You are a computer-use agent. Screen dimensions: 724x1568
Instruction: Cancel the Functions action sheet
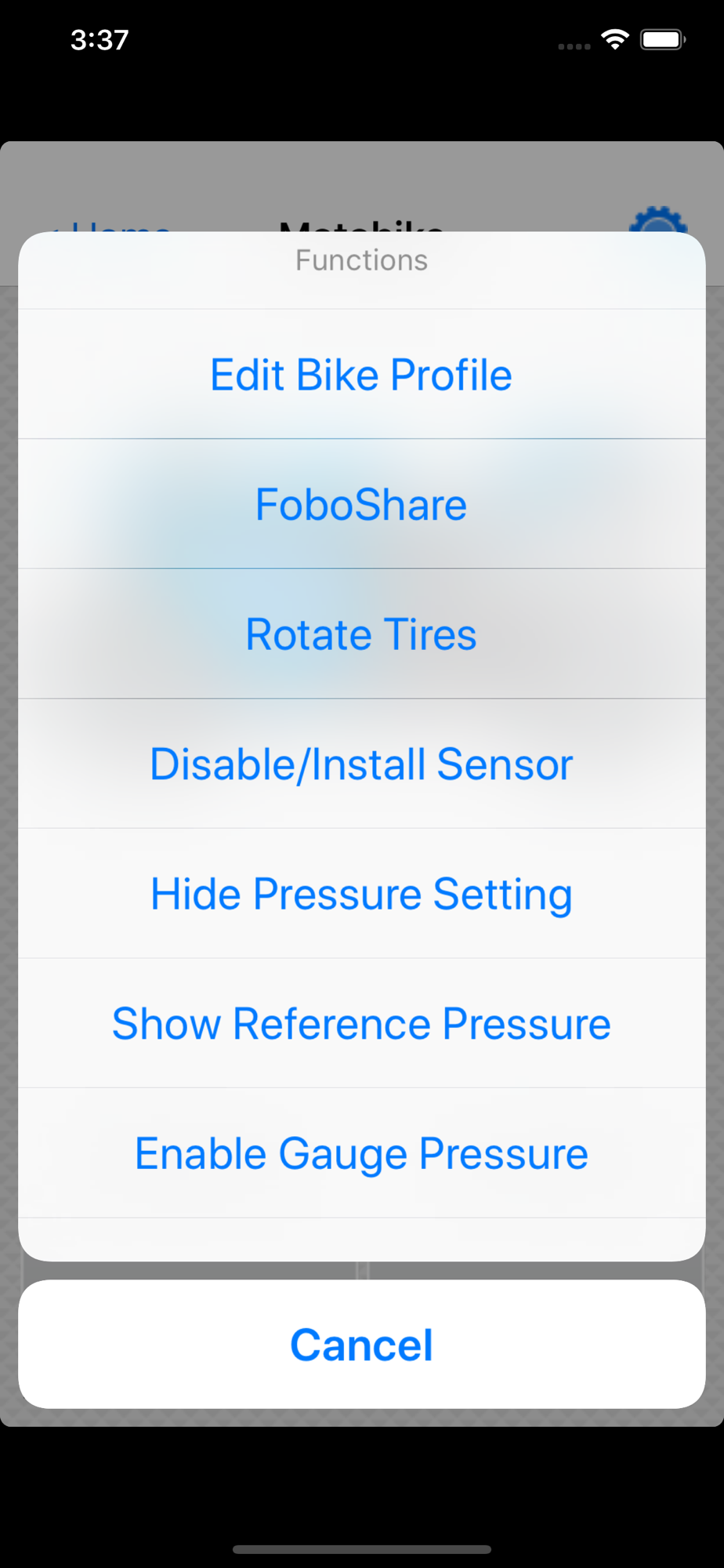tap(361, 1345)
